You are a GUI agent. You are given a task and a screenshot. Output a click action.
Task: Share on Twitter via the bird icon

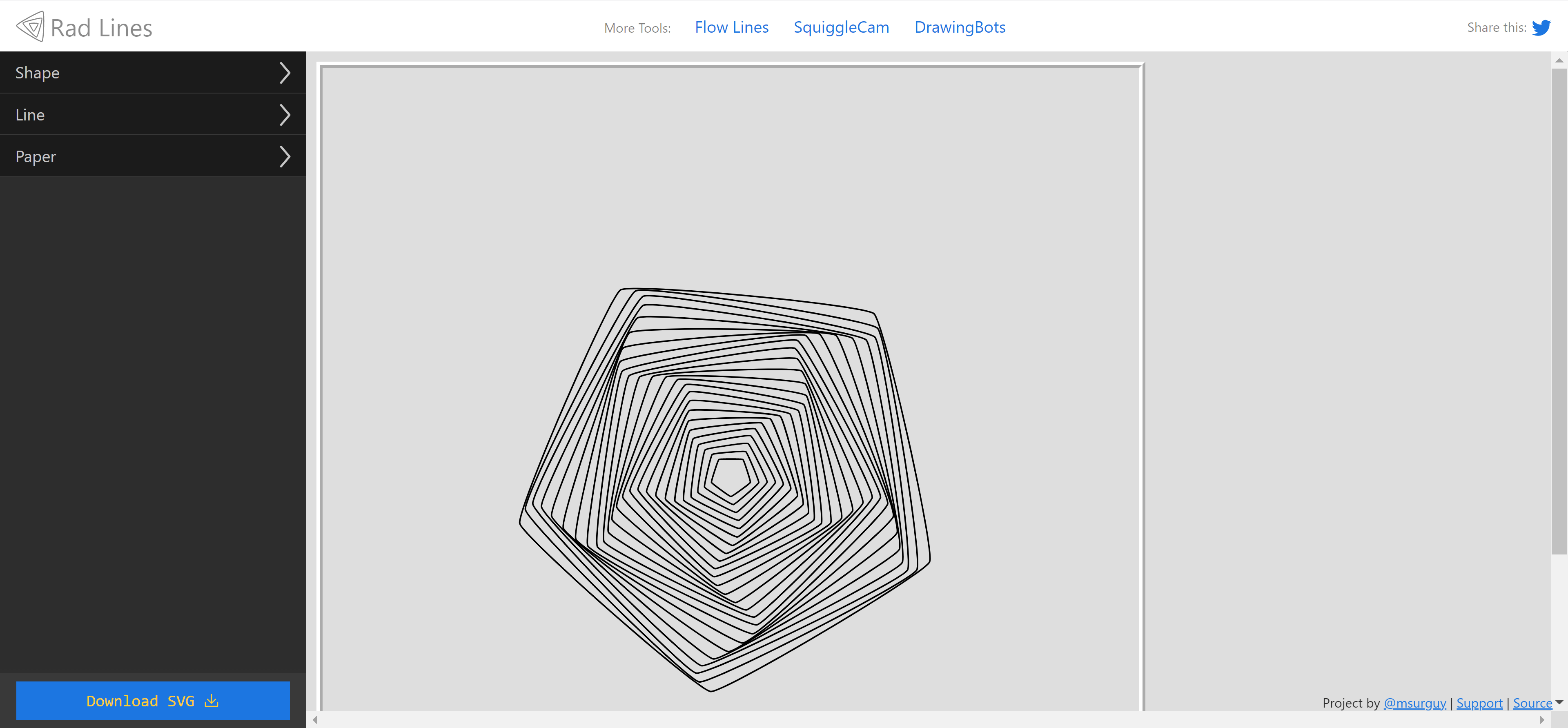[x=1541, y=27]
